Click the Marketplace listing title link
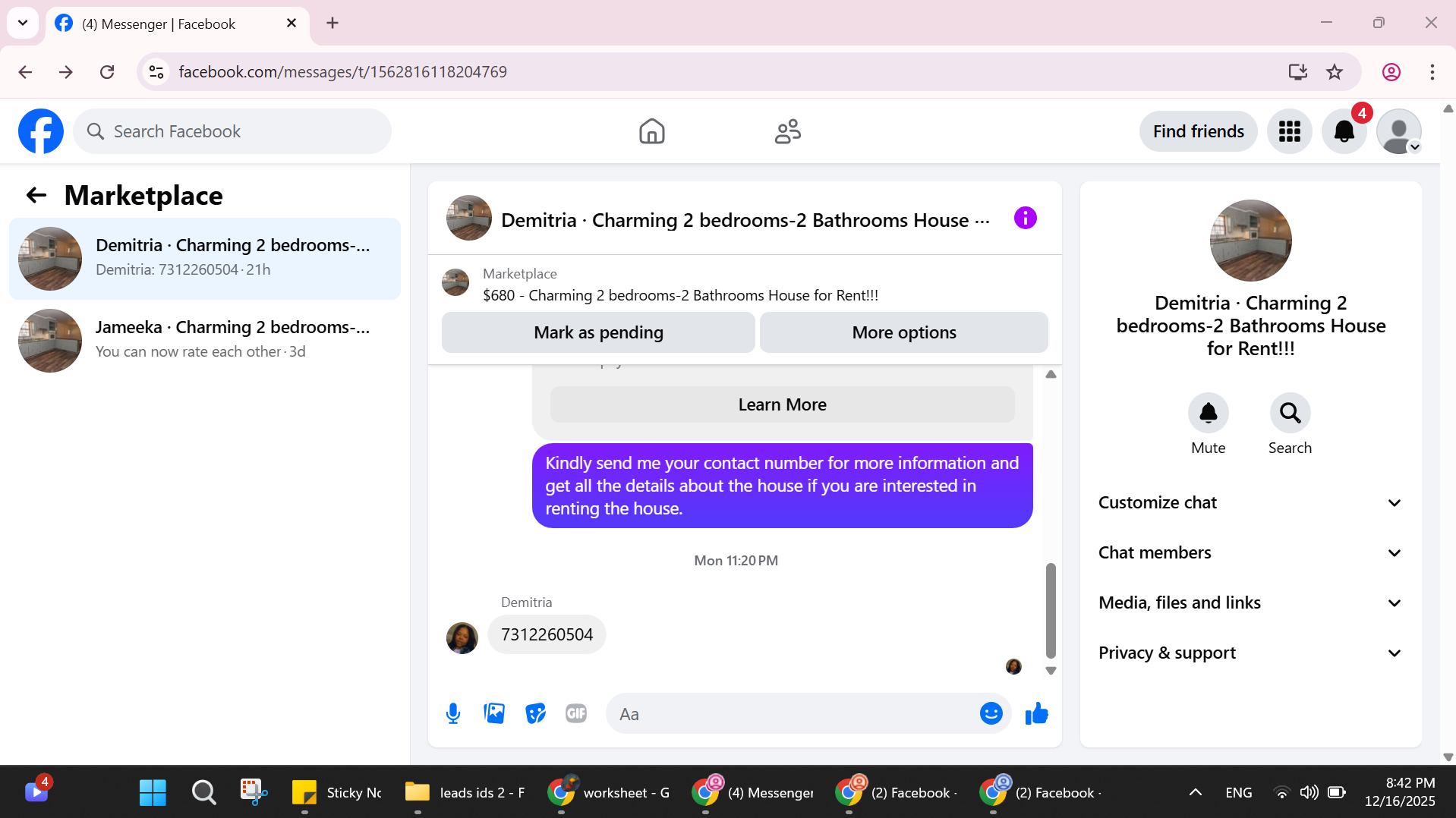 pos(680,295)
